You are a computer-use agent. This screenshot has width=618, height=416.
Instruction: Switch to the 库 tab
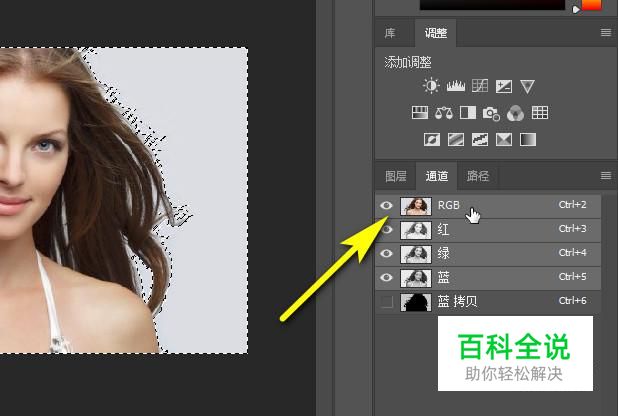point(390,33)
